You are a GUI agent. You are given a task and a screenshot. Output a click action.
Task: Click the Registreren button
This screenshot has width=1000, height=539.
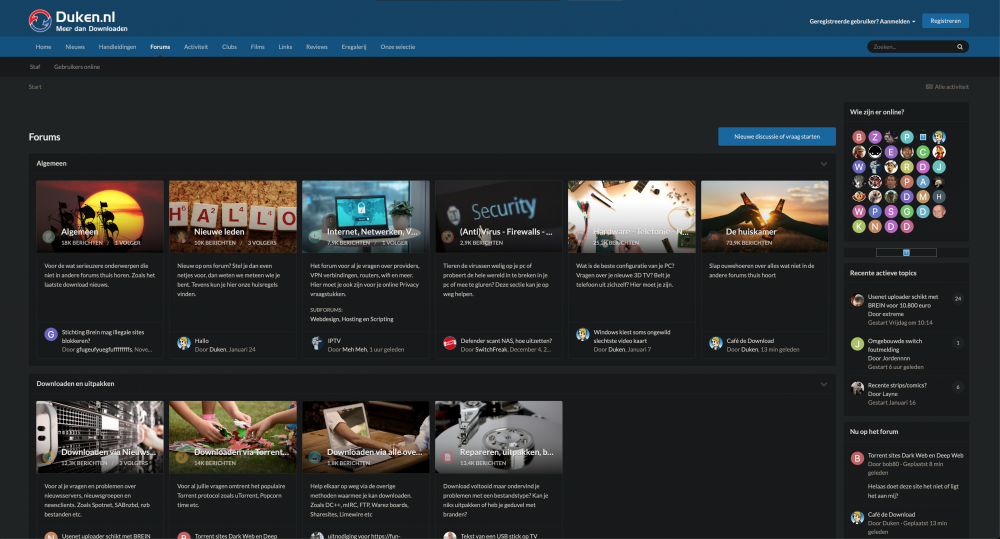click(x=945, y=21)
